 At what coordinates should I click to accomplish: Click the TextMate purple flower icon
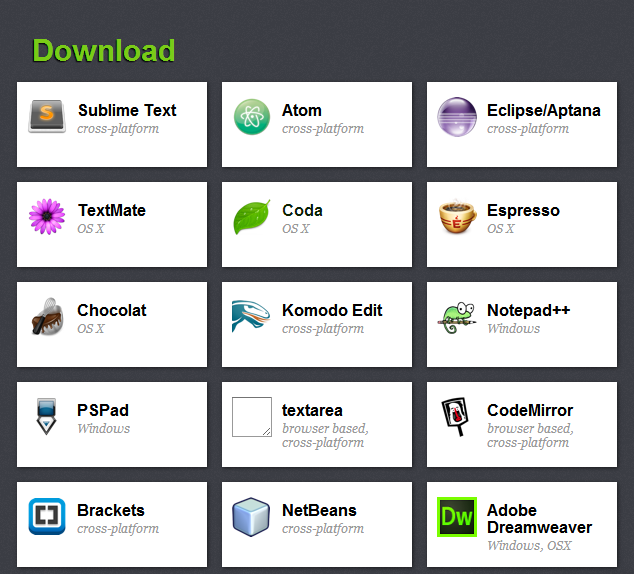click(x=47, y=217)
